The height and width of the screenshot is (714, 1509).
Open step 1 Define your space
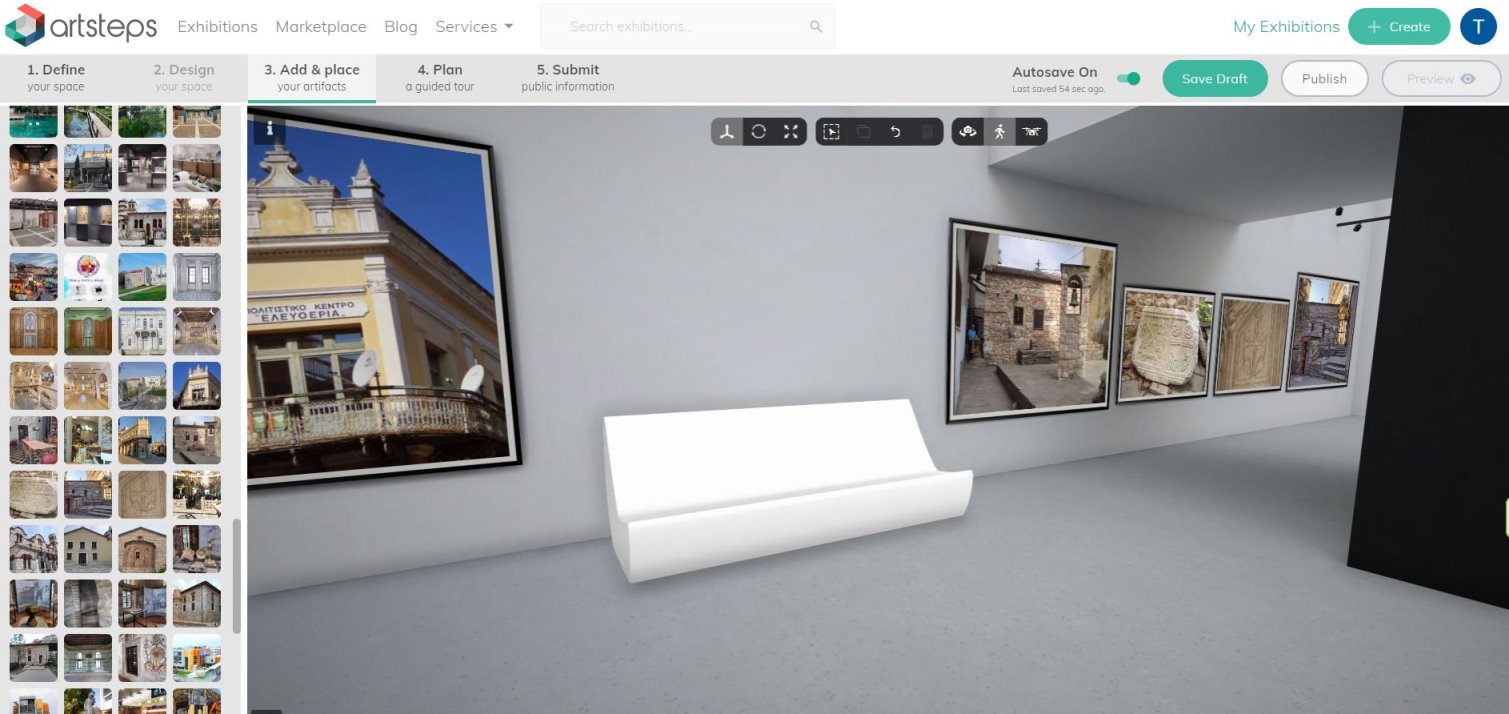point(56,78)
